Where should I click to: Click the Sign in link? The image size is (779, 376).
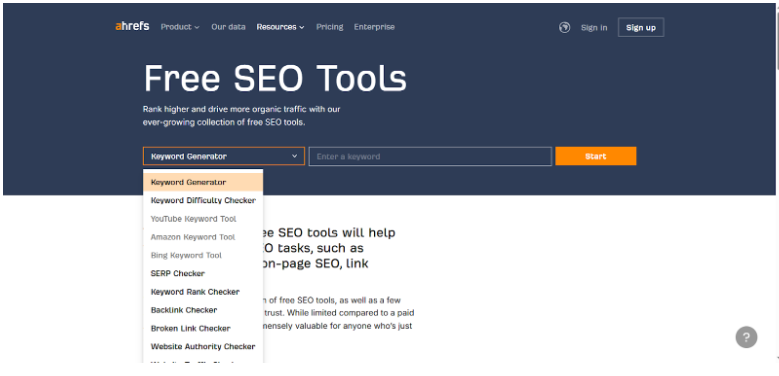coord(594,28)
